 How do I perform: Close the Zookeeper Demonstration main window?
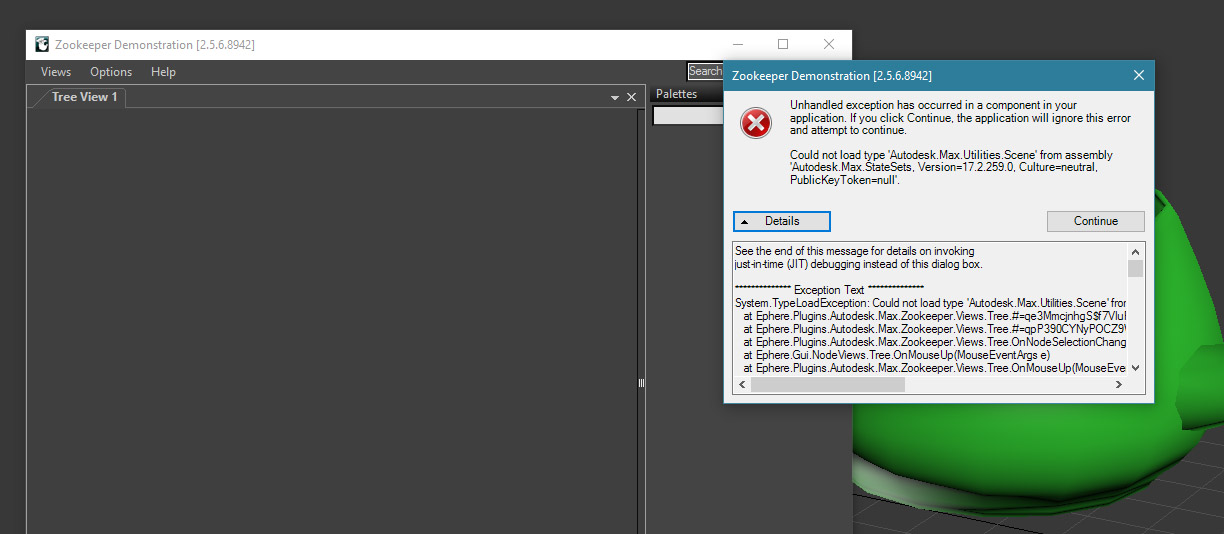829,45
